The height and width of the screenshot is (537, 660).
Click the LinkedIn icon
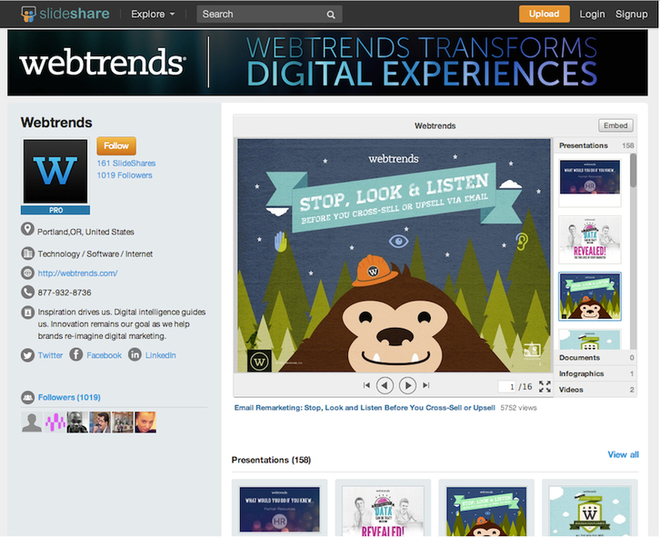[135, 354]
